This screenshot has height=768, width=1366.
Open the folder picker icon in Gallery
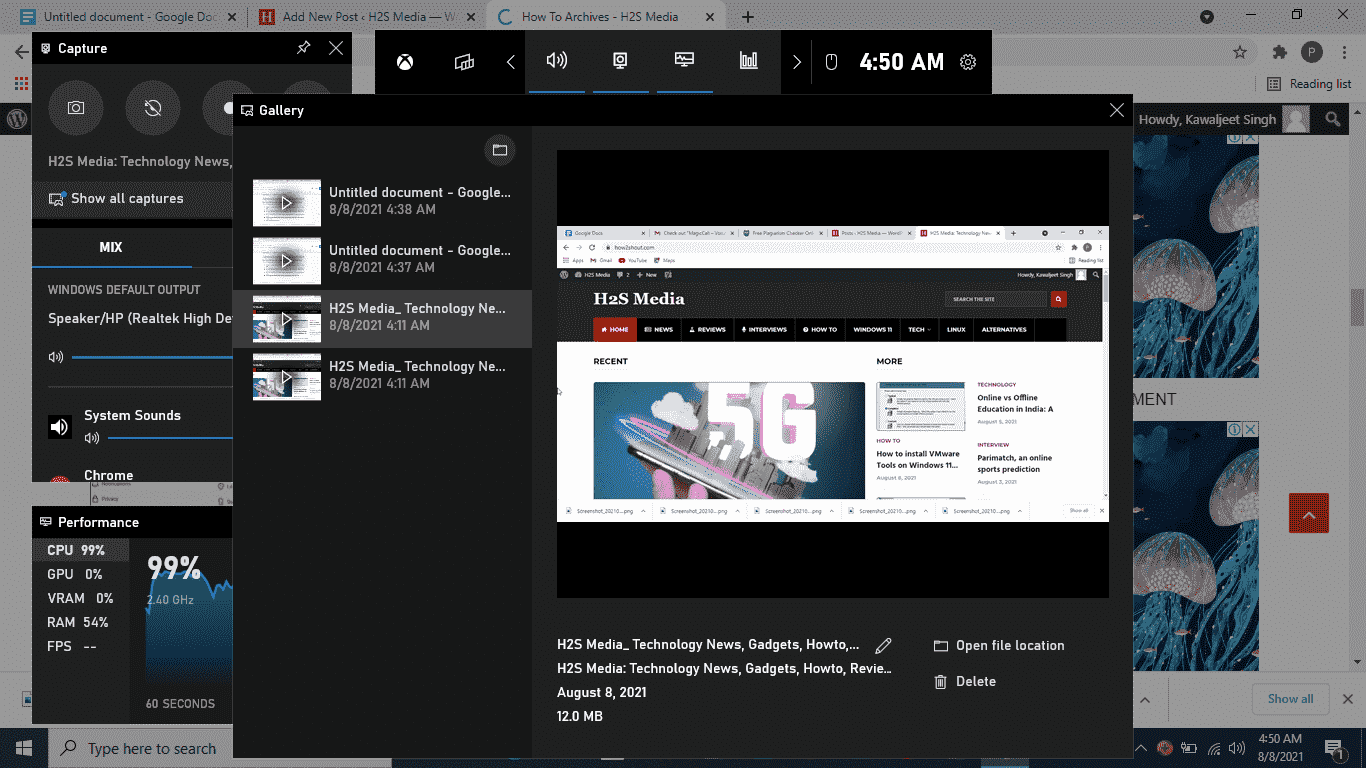[x=499, y=150]
